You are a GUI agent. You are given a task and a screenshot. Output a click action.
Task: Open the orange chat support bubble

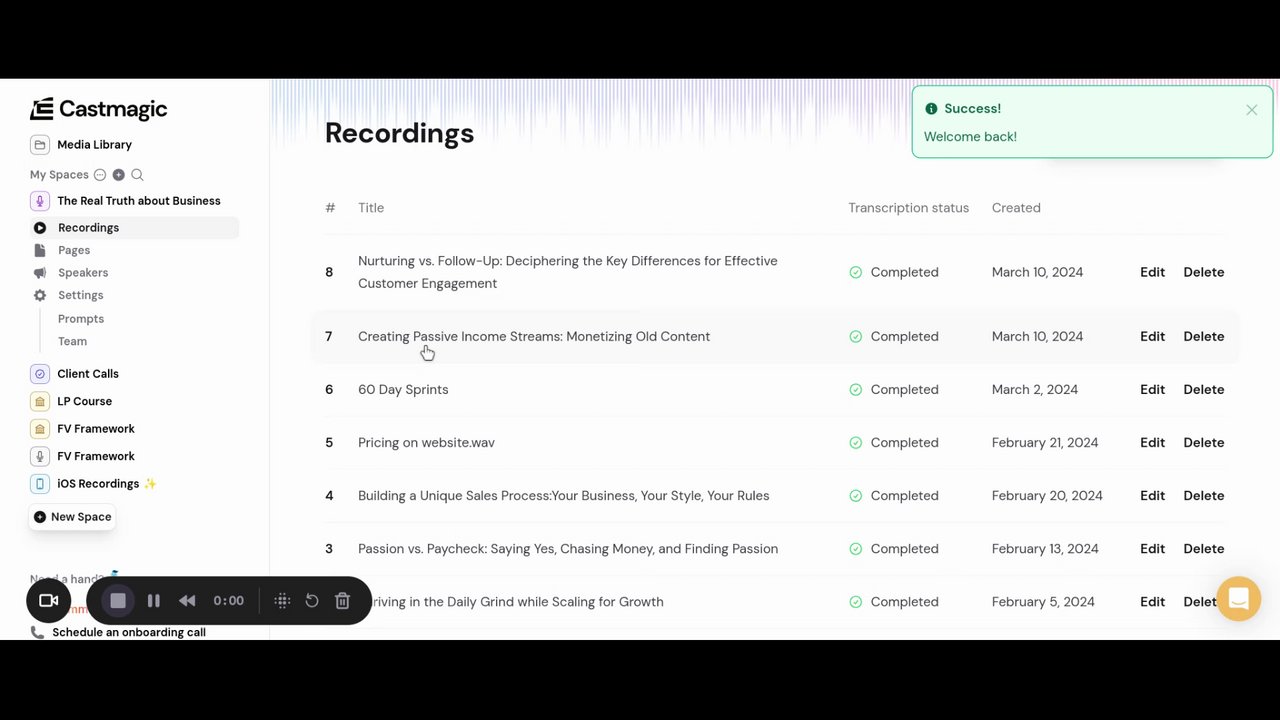pos(1238,599)
